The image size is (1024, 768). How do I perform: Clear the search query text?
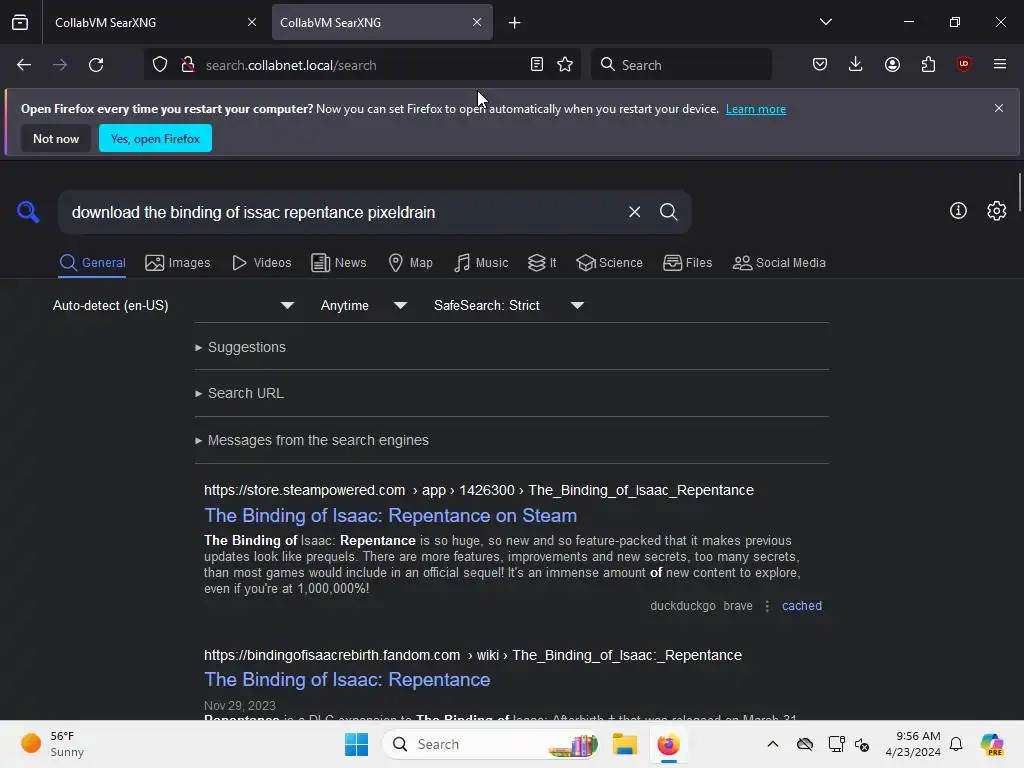click(x=634, y=212)
